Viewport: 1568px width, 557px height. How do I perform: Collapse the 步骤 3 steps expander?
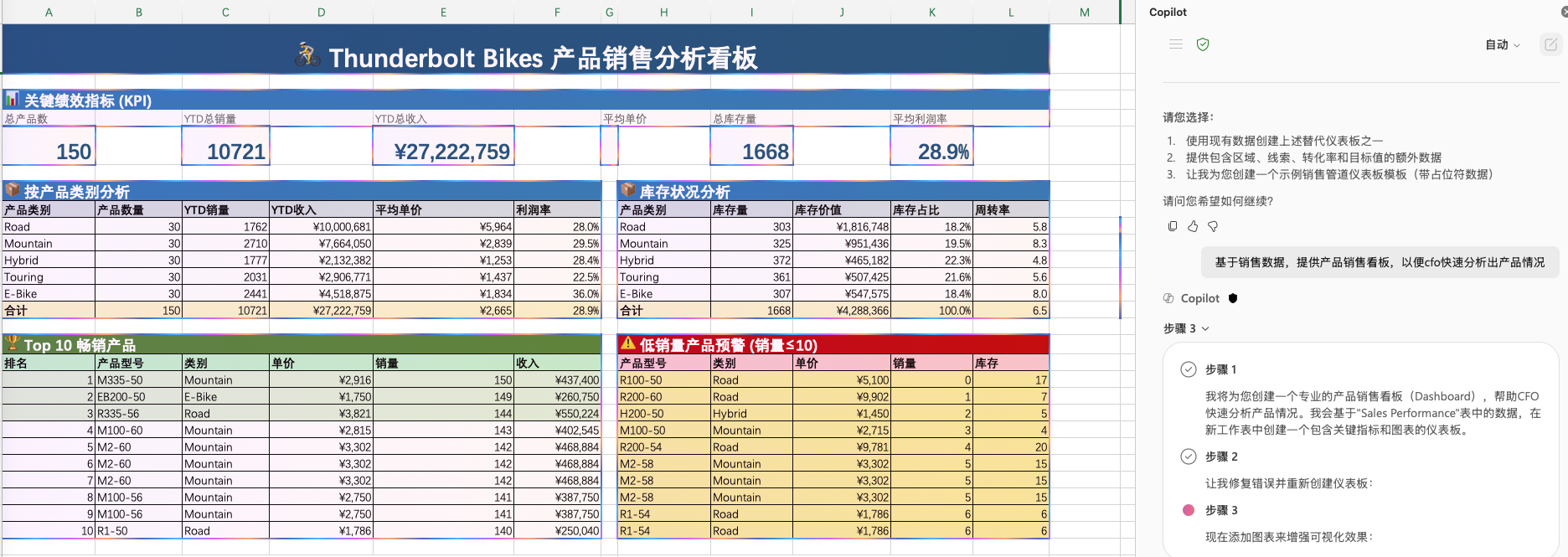pyautogui.click(x=1186, y=328)
